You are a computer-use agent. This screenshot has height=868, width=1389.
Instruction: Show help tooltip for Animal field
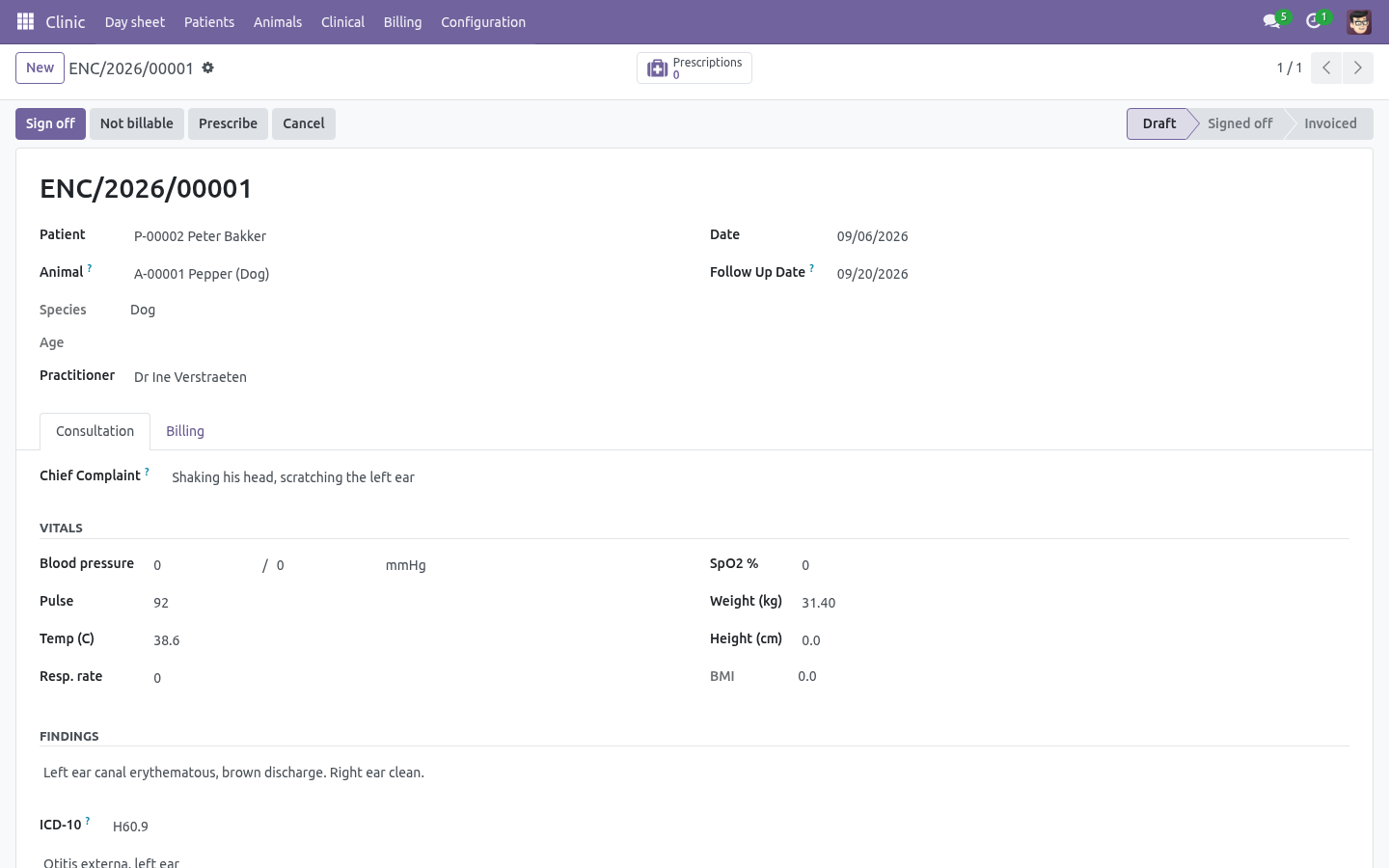tap(90, 268)
